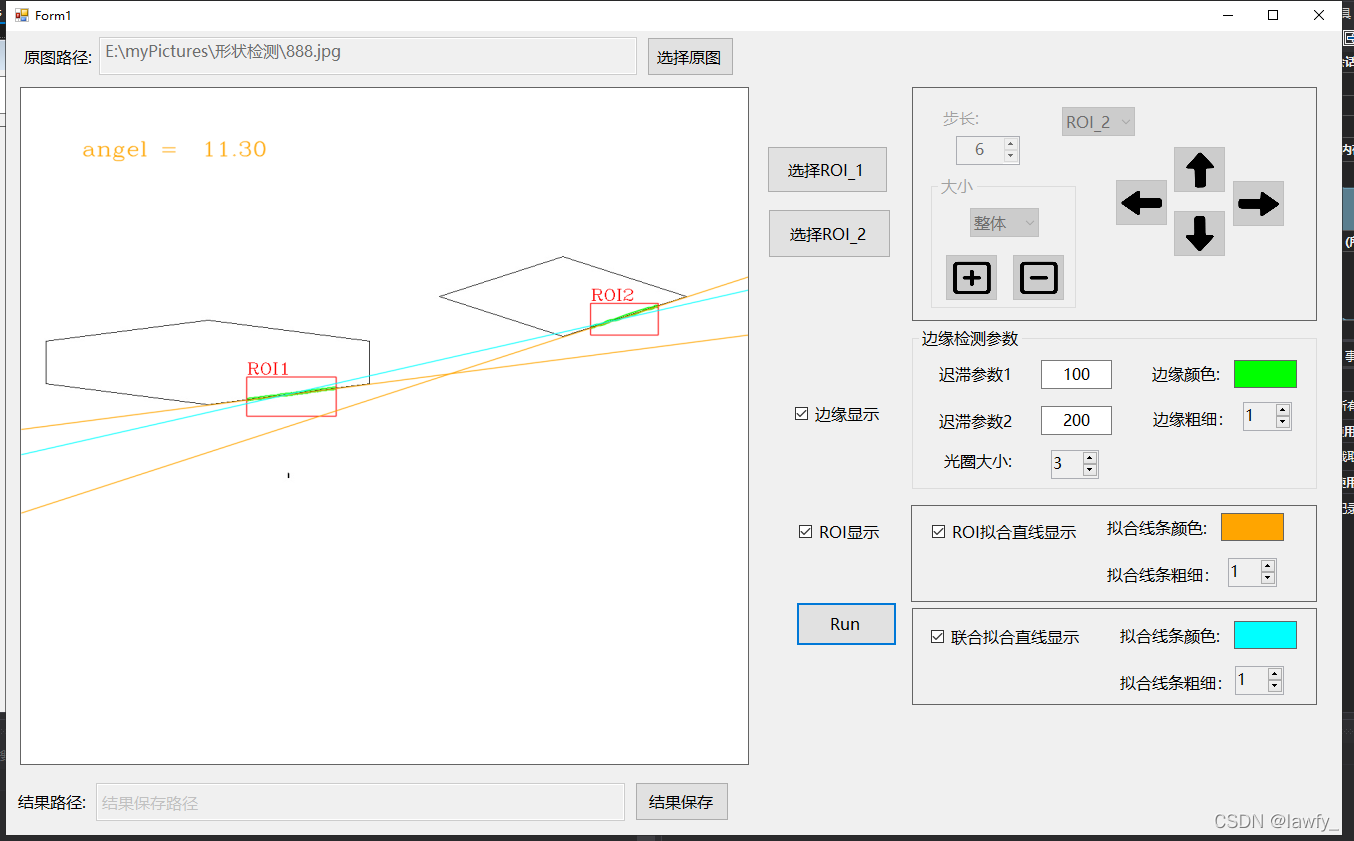The height and width of the screenshot is (841, 1354).
Task: Increase the 步长 step value
Action: [x=1010, y=144]
